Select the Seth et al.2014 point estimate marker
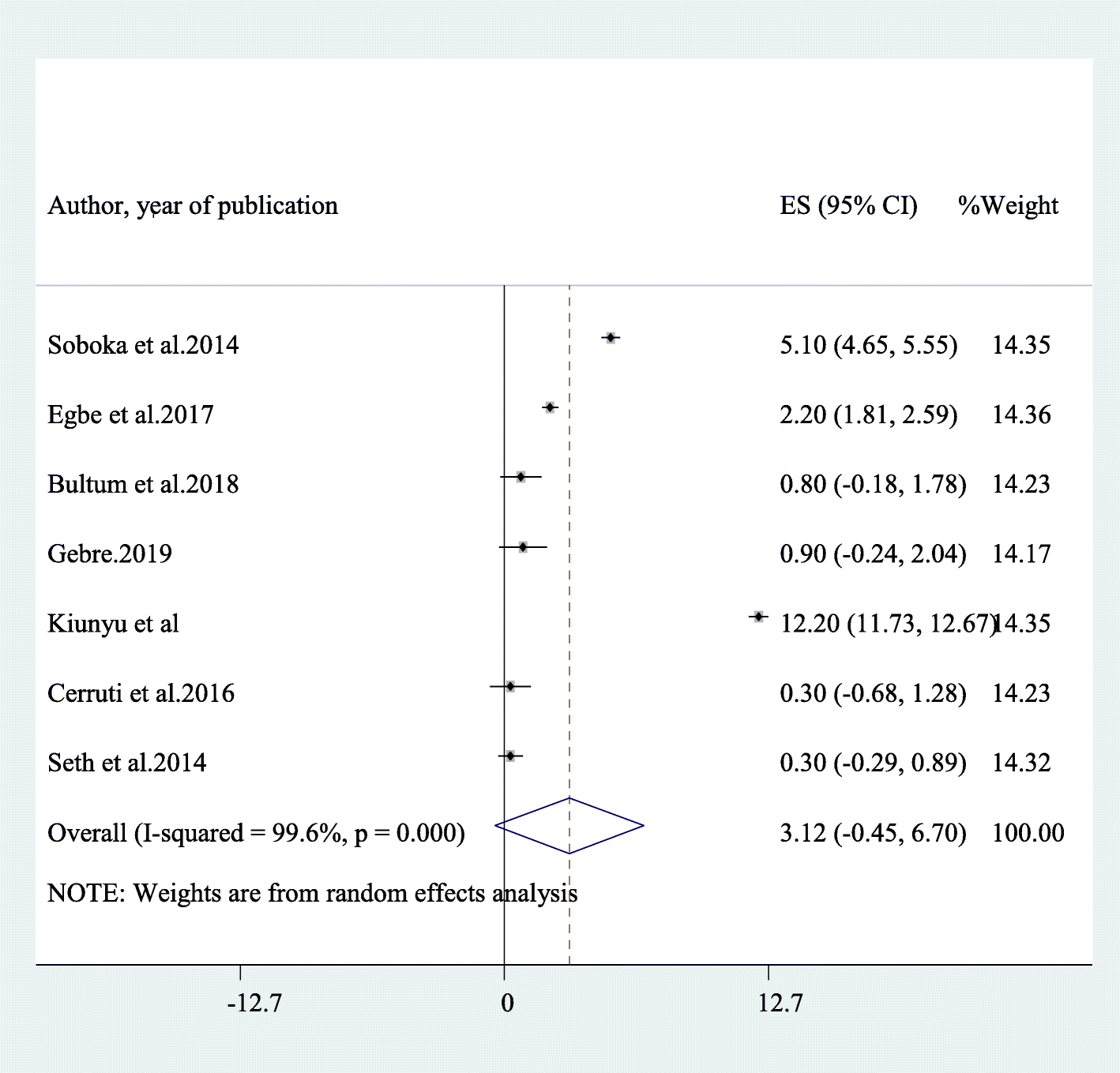 coord(510,756)
